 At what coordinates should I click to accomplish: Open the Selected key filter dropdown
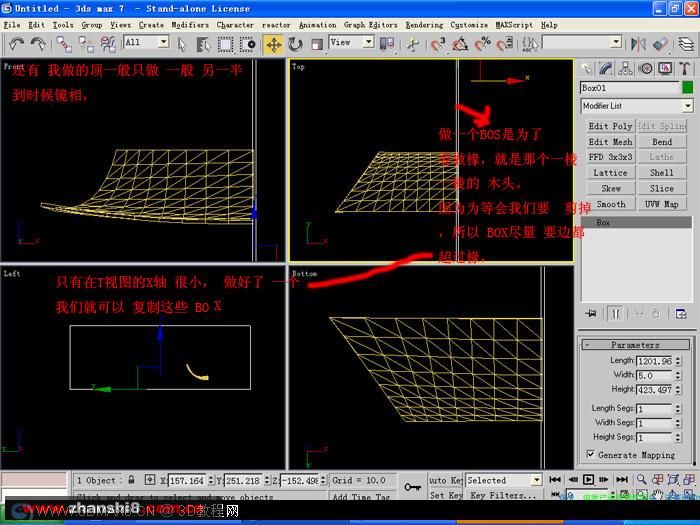tap(537, 480)
